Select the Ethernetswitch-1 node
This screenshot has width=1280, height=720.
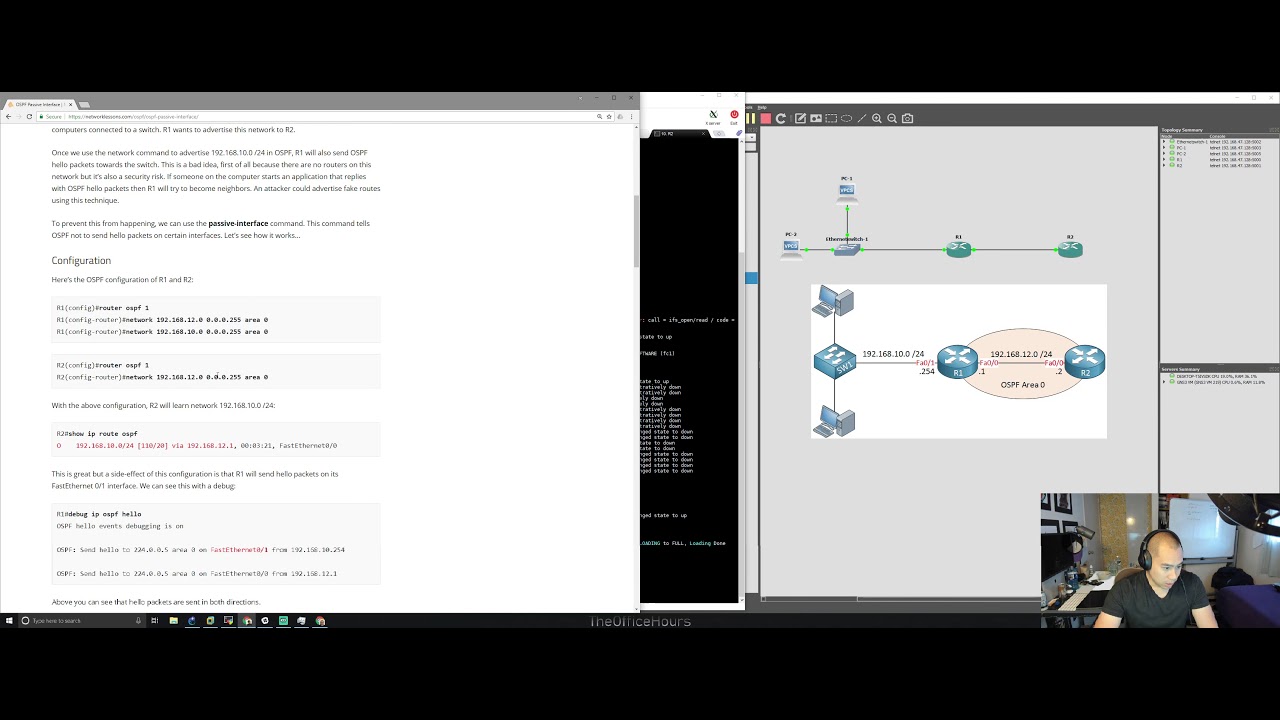[847, 249]
